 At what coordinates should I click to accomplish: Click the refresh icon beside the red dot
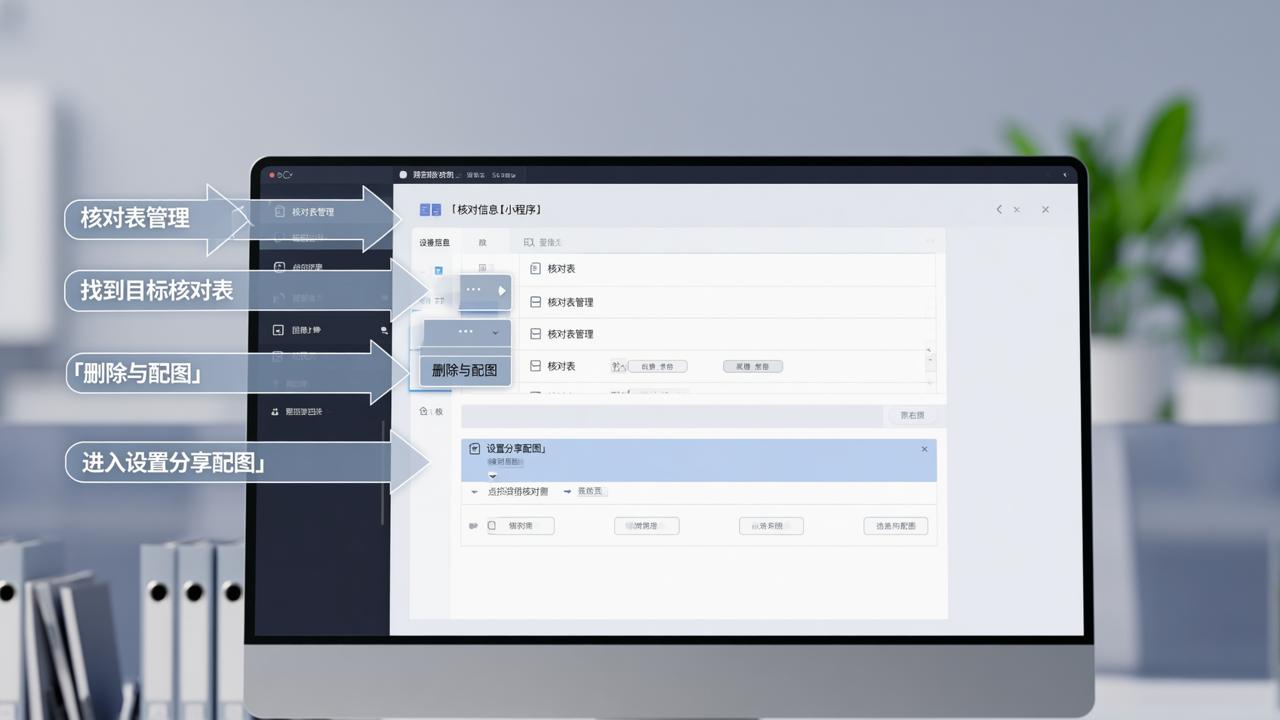[284, 175]
